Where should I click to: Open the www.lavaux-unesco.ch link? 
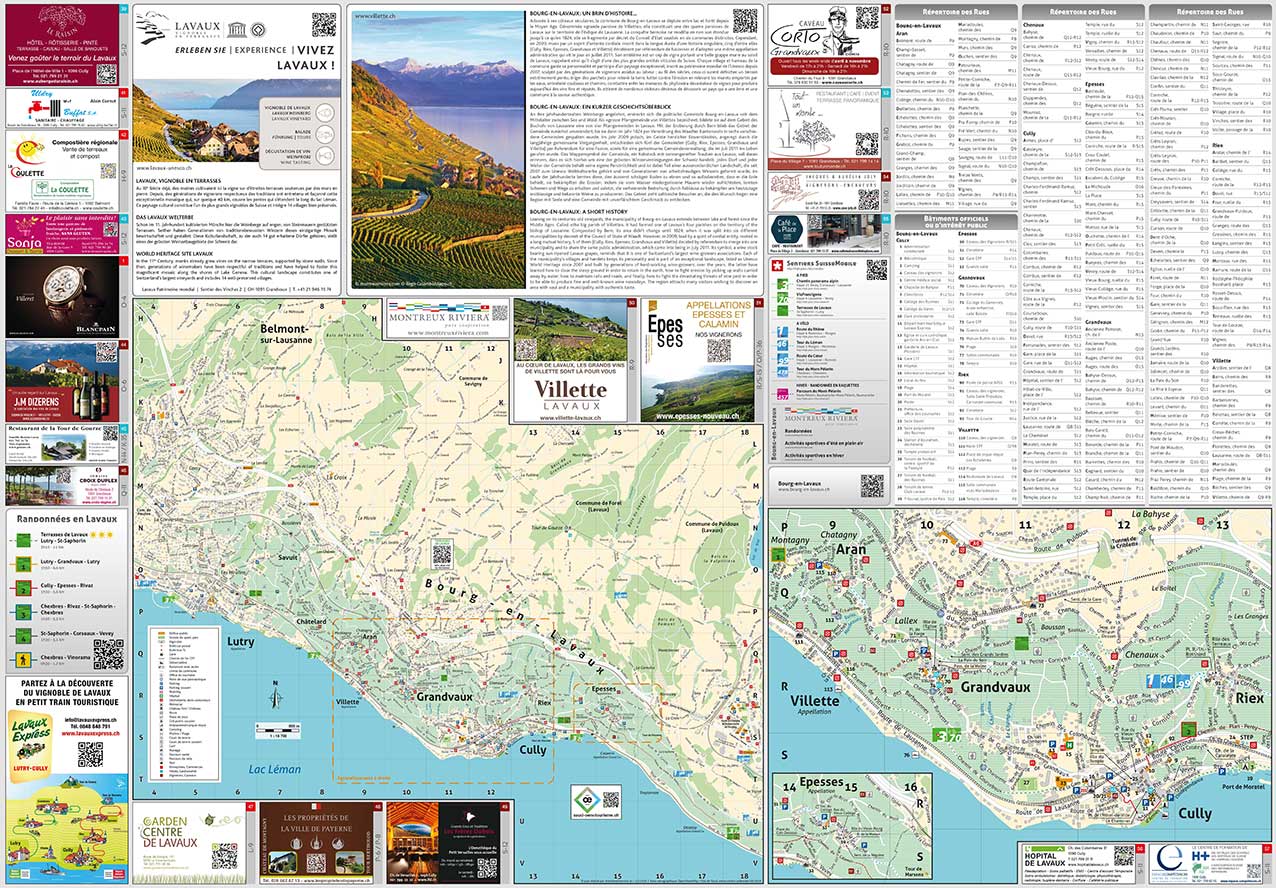[x=163, y=168]
